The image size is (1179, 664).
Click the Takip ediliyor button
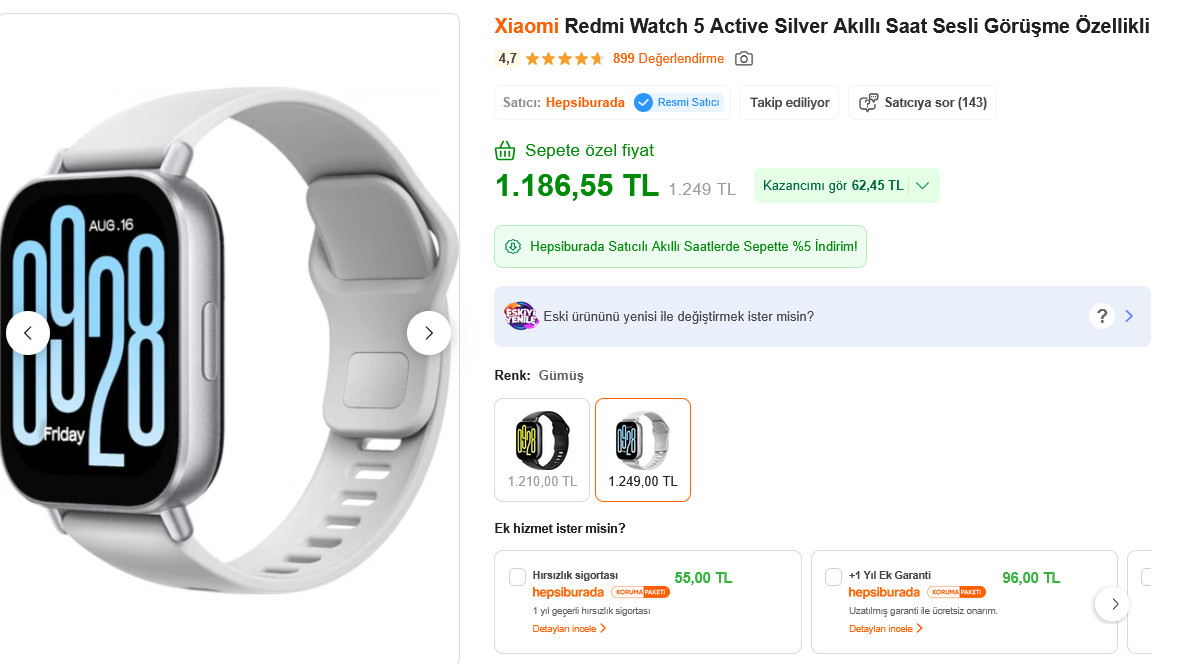point(790,102)
